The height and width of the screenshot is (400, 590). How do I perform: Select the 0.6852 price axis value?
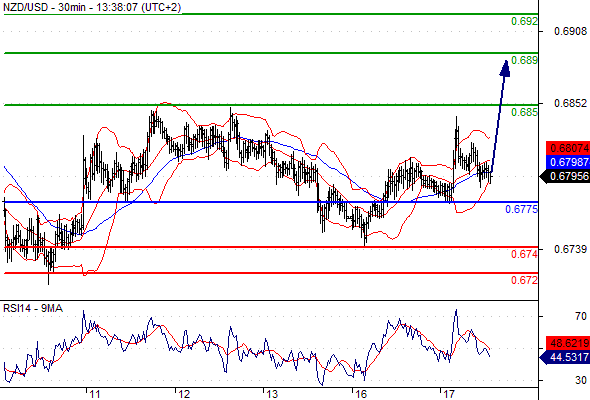pyautogui.click(x=570, y=103)
